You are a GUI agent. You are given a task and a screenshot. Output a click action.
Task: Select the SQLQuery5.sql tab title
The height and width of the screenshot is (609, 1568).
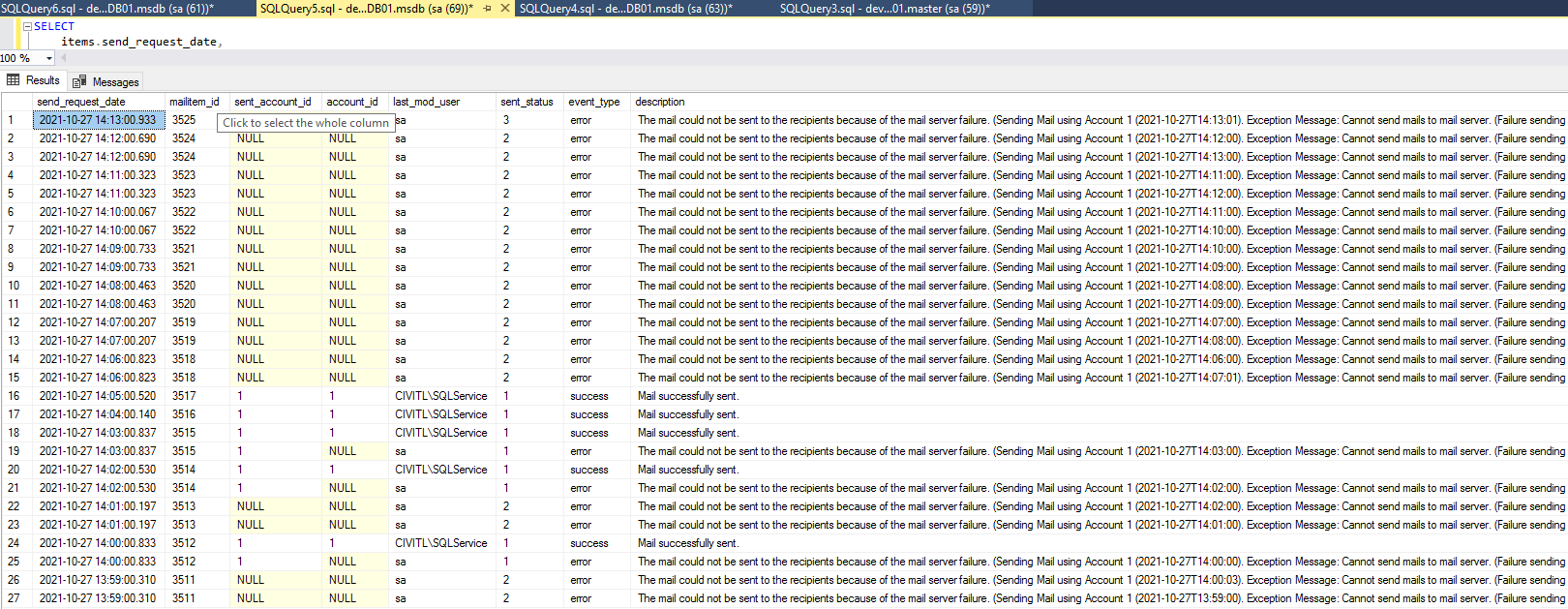point(367,8)
